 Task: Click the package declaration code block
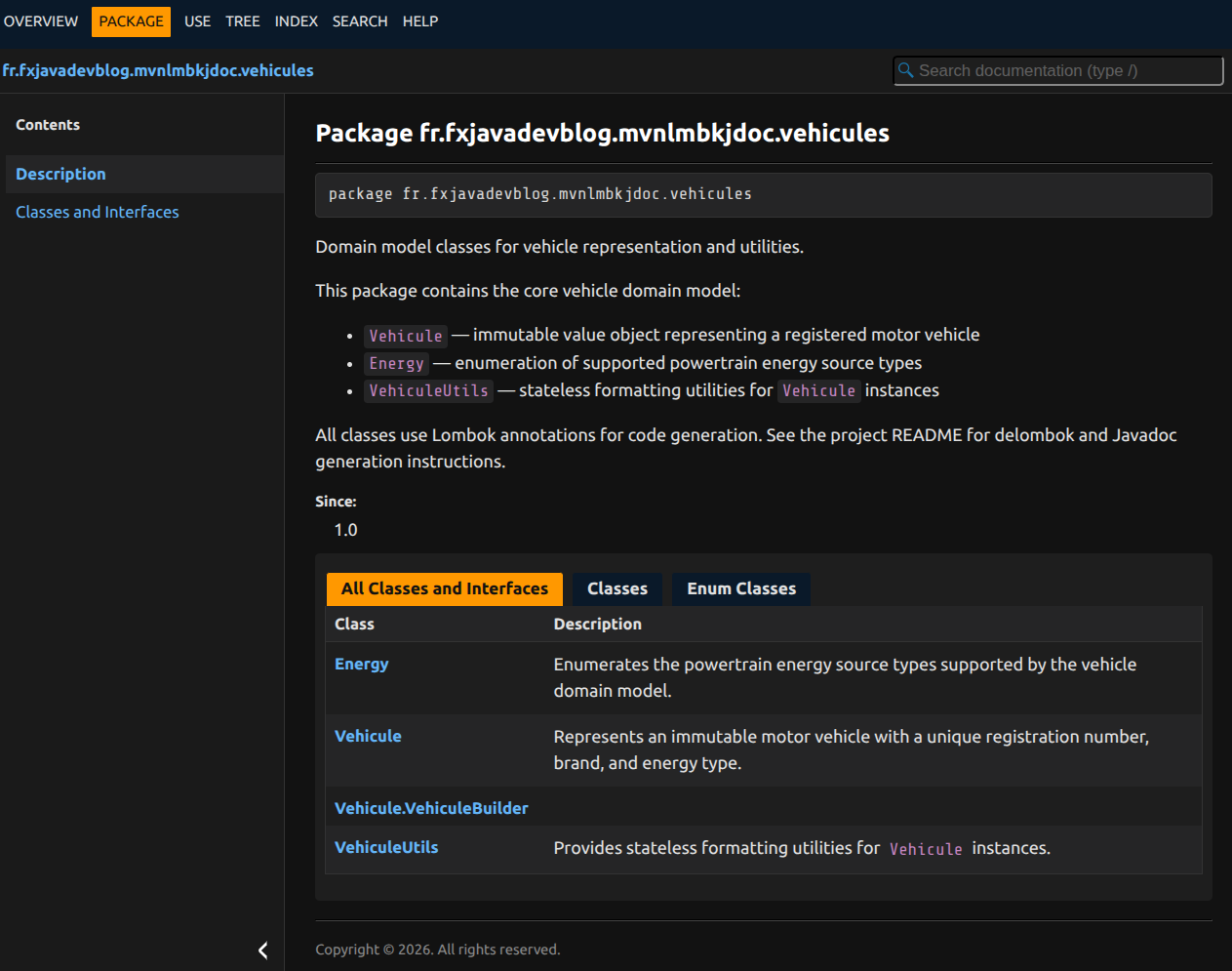tap(764, 194)
